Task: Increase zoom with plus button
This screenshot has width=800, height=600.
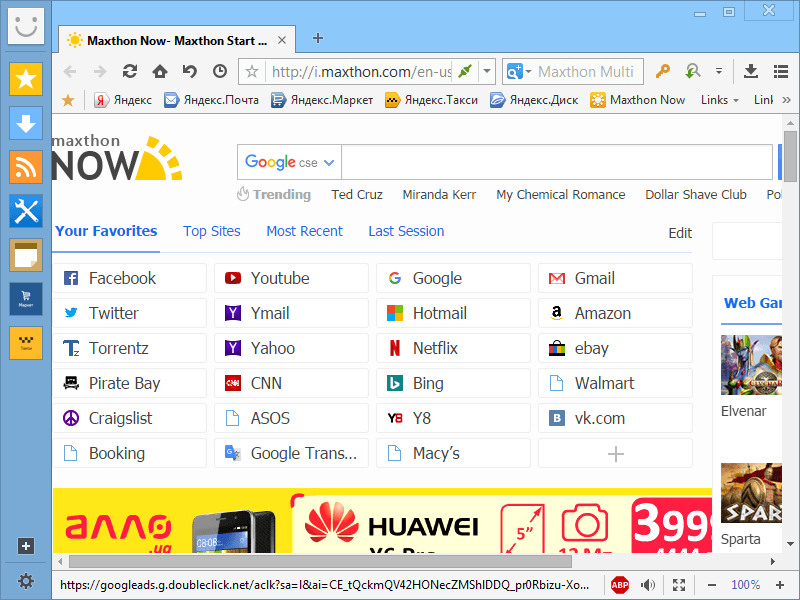Action: click(780, 585)
